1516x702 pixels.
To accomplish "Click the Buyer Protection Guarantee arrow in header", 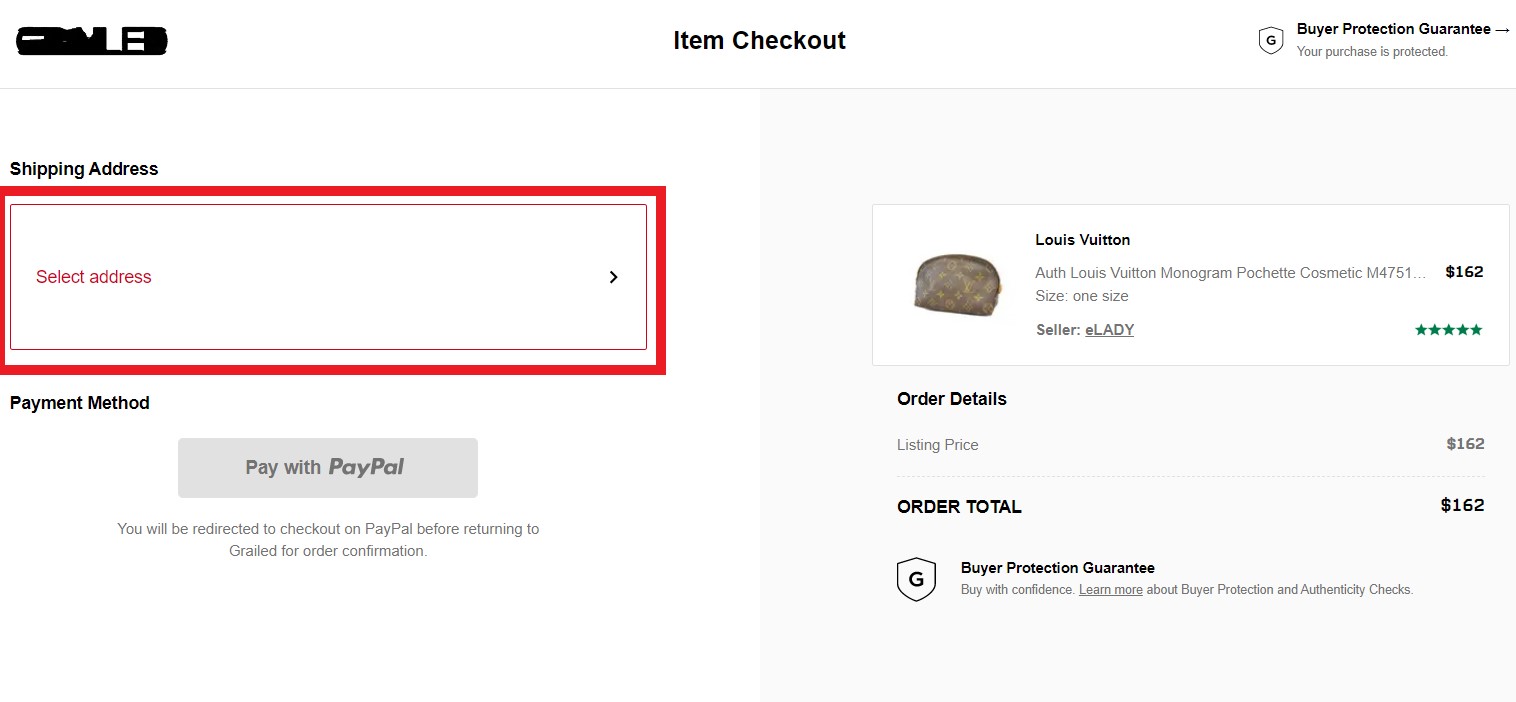I will point(1502,29).
